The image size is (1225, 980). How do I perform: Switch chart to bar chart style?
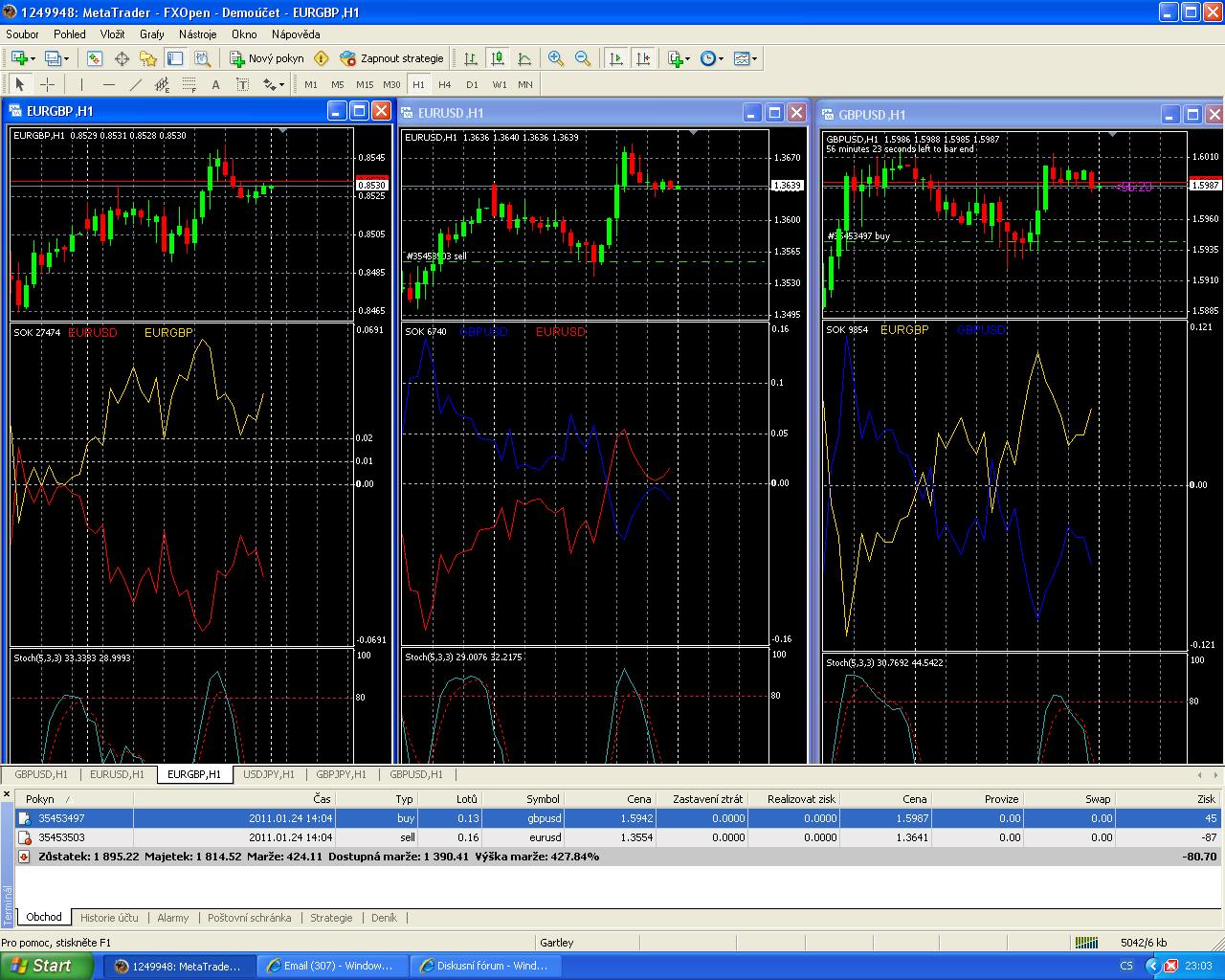470,58
